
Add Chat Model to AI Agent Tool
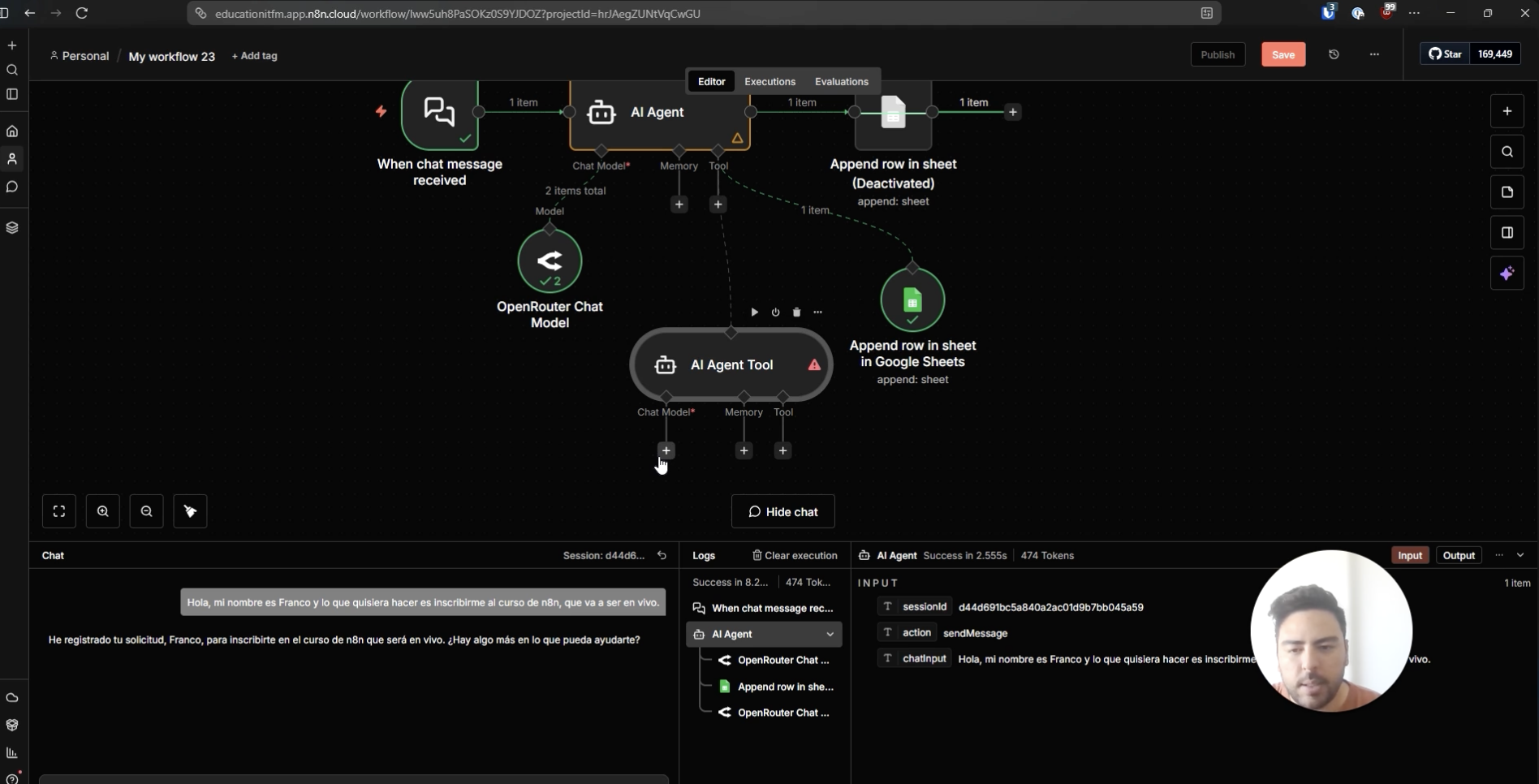tap(666, 450)
